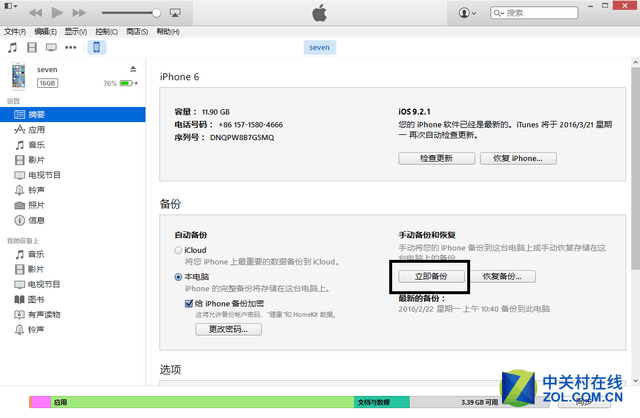Open the TV shows library icon
Viewport: 640px width, 418px height.
[x=51, y=47]
